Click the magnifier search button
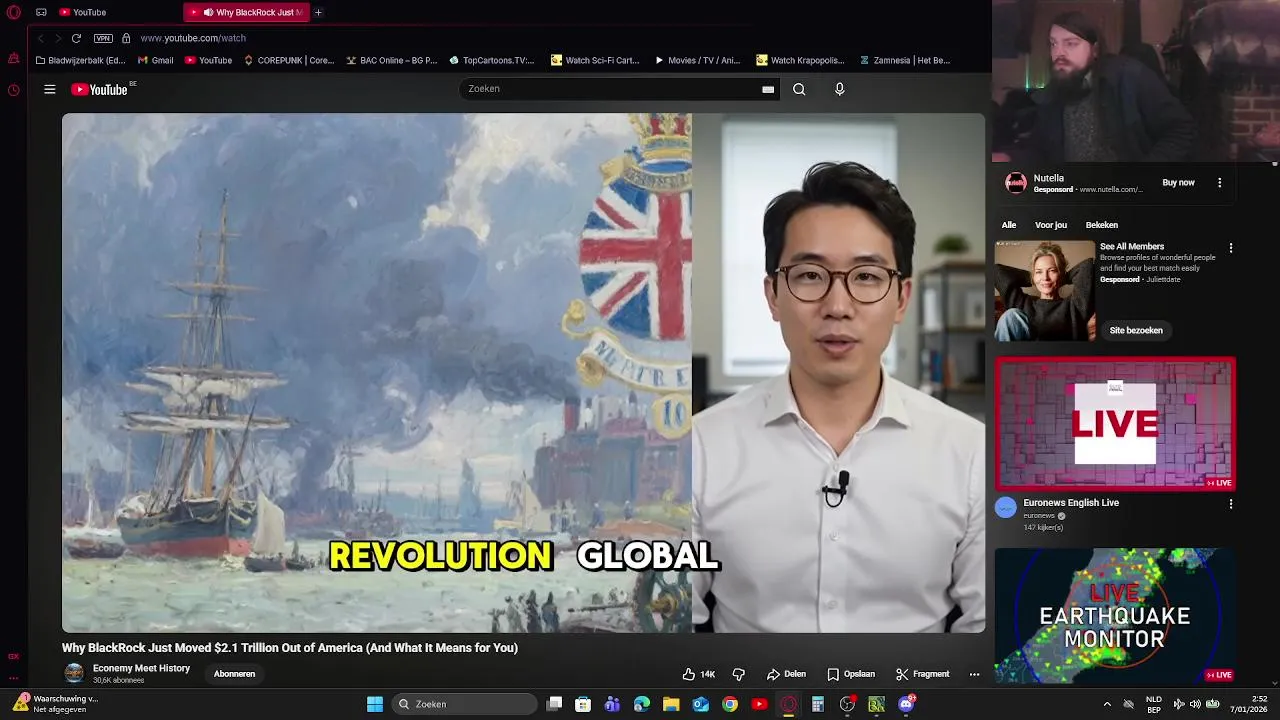Screen dimensions: 1280x720 tap(799, 89)
